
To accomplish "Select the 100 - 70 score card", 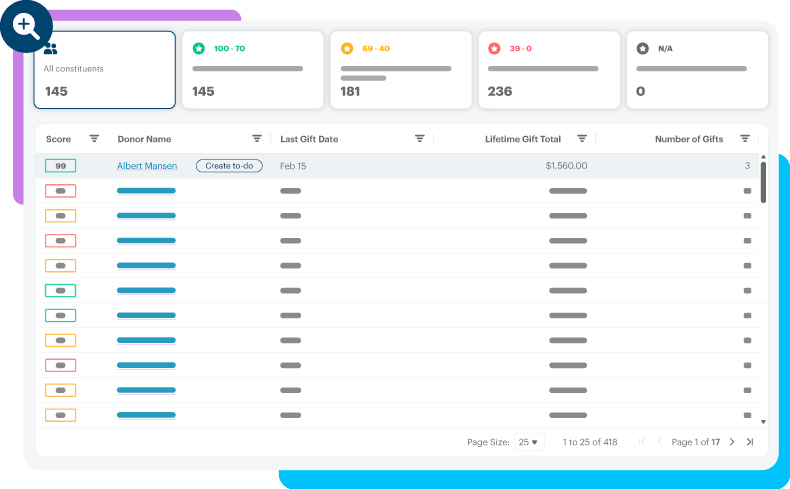I will point(254,69).
